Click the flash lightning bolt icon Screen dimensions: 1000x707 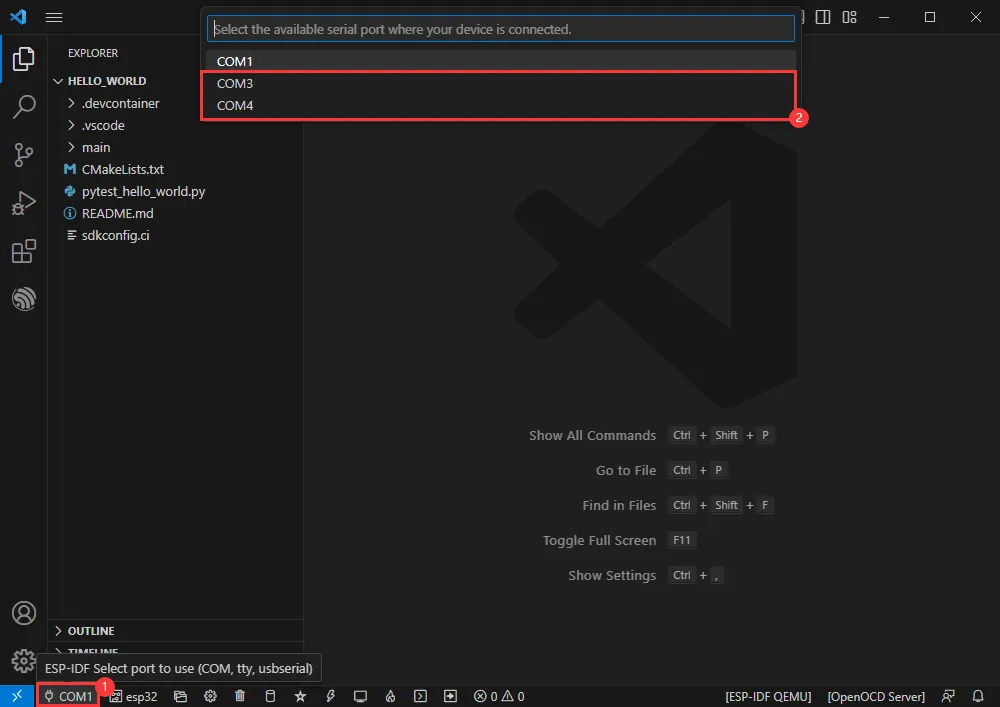tap(330, 696)
